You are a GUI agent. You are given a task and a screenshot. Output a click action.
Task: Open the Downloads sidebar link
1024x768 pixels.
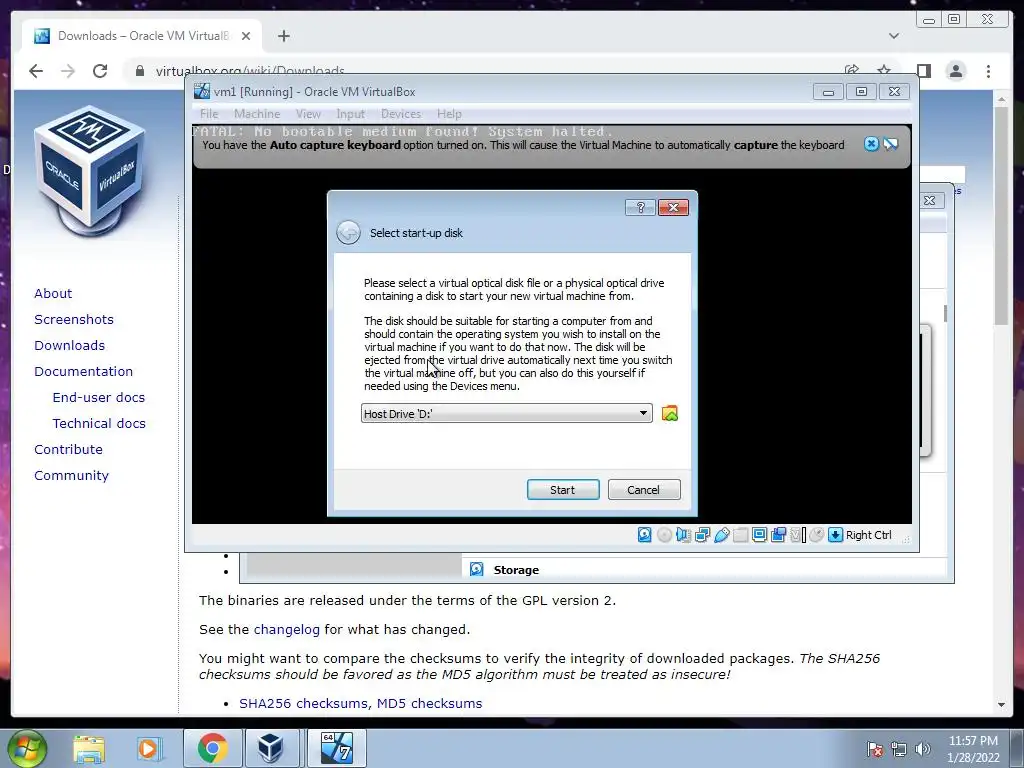point(69,345)
